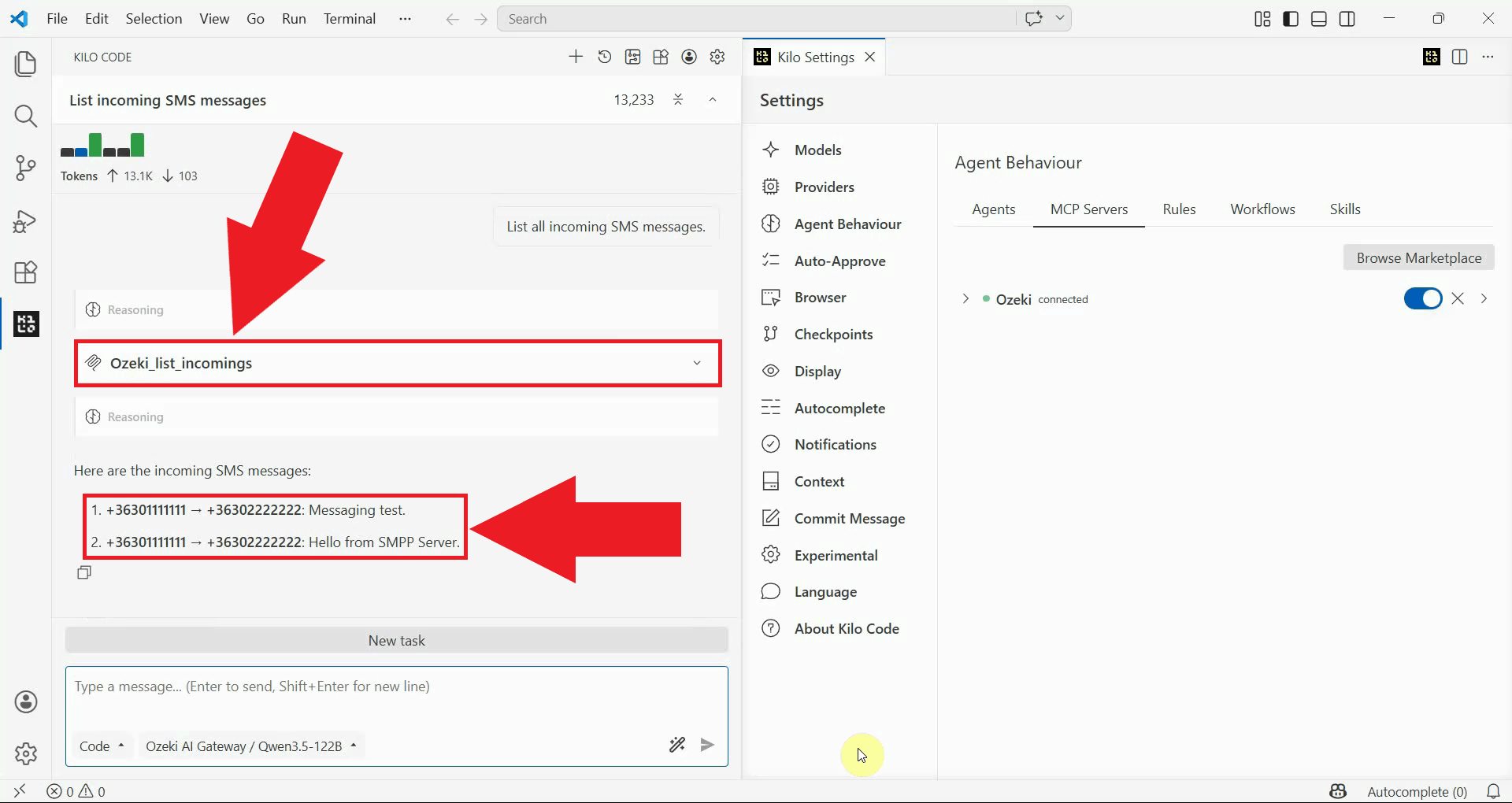Image resolution: width=1512 pixels, height=803 pixels.
Task: Select Providers in settings list
Action: coord(824,187)
